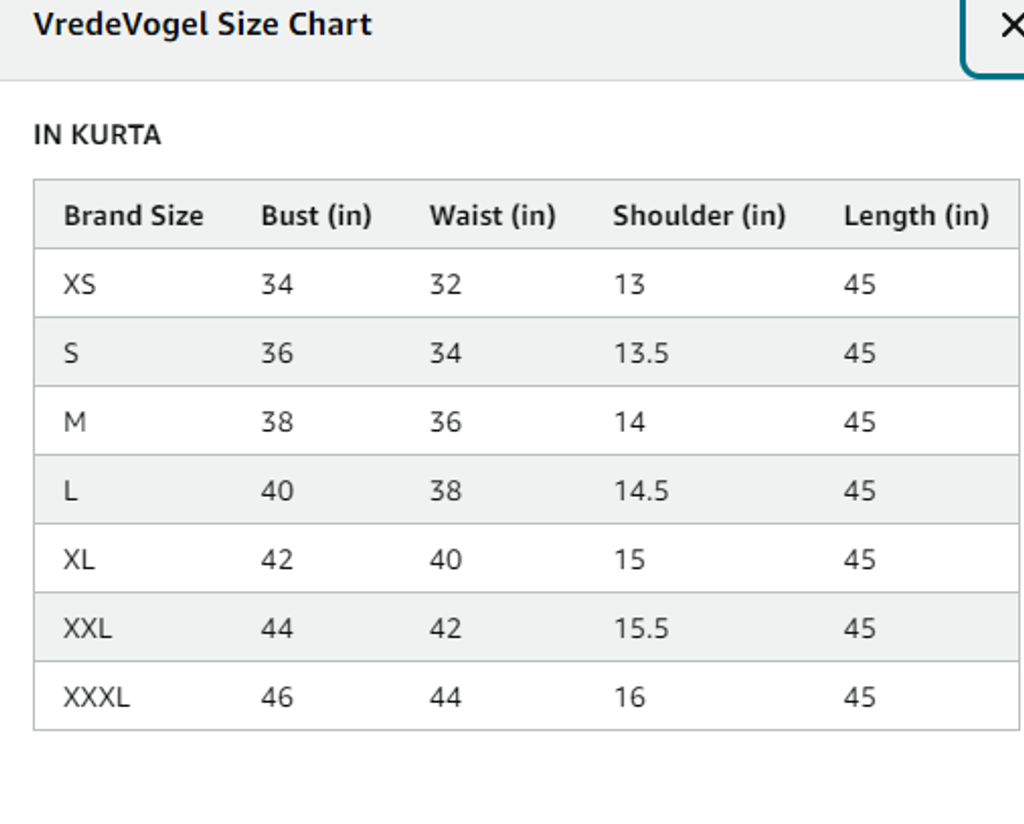The height and width of the screenshot is (824, 1024).
Task: Click the waist value 36 in M row
Action: click(x=446, y=423)
